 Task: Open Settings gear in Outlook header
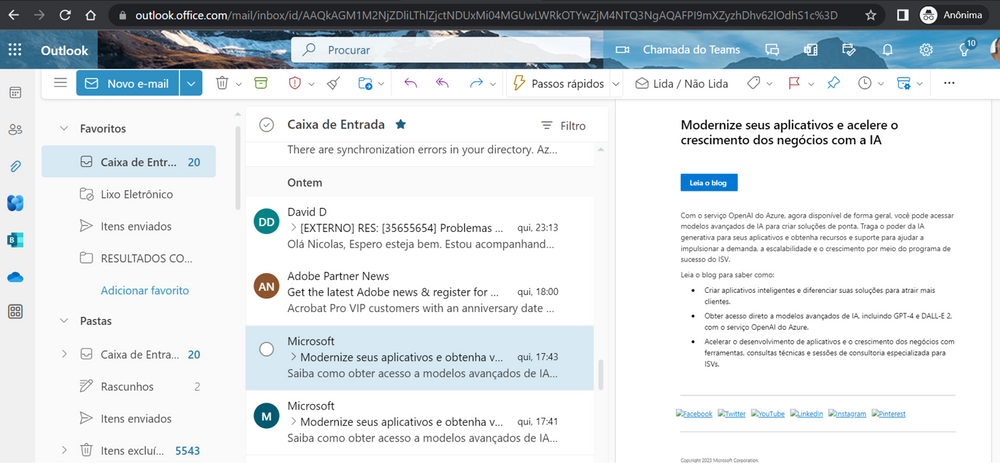926,50
